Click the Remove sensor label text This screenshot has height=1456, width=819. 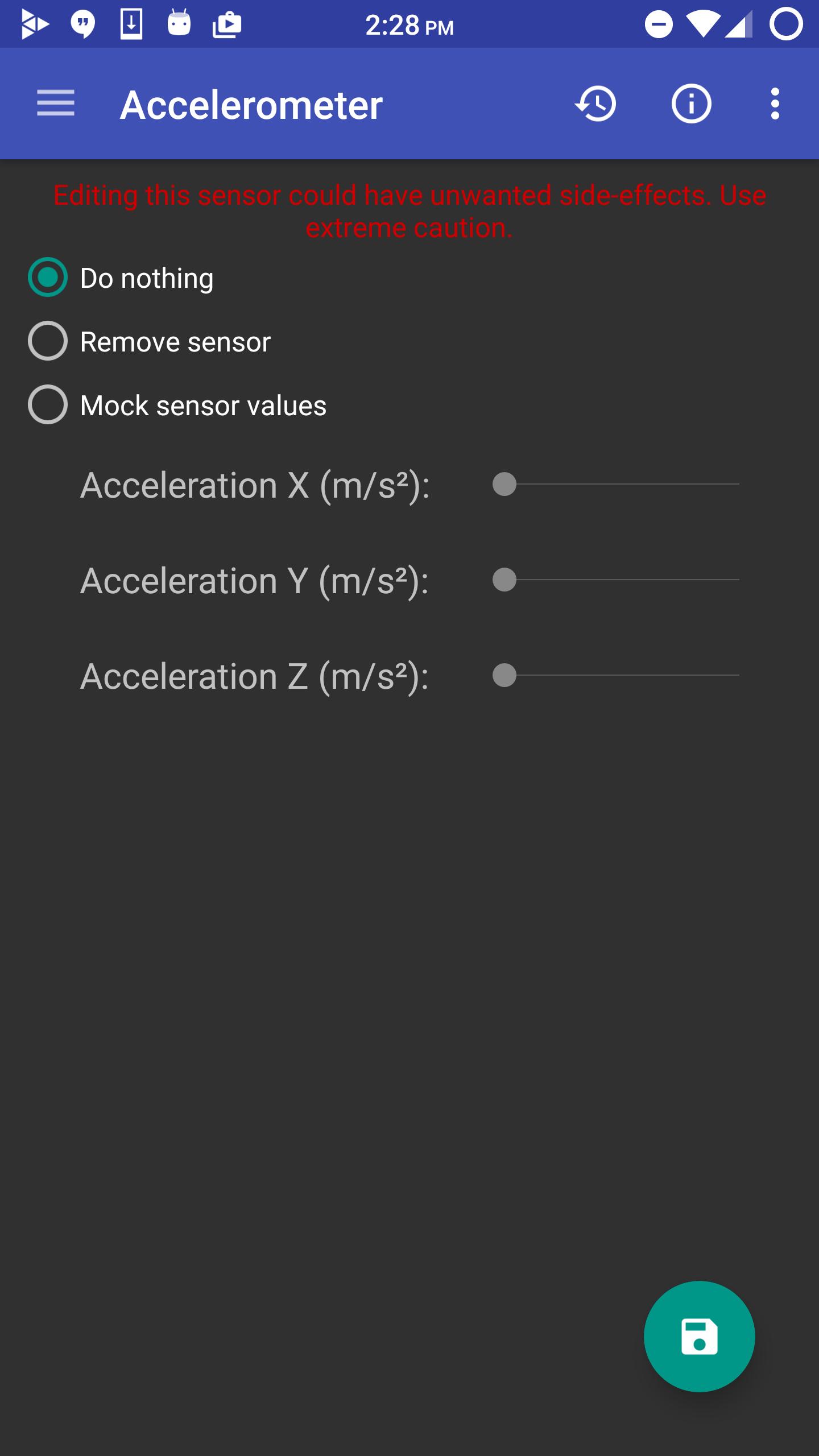(175, 342)
